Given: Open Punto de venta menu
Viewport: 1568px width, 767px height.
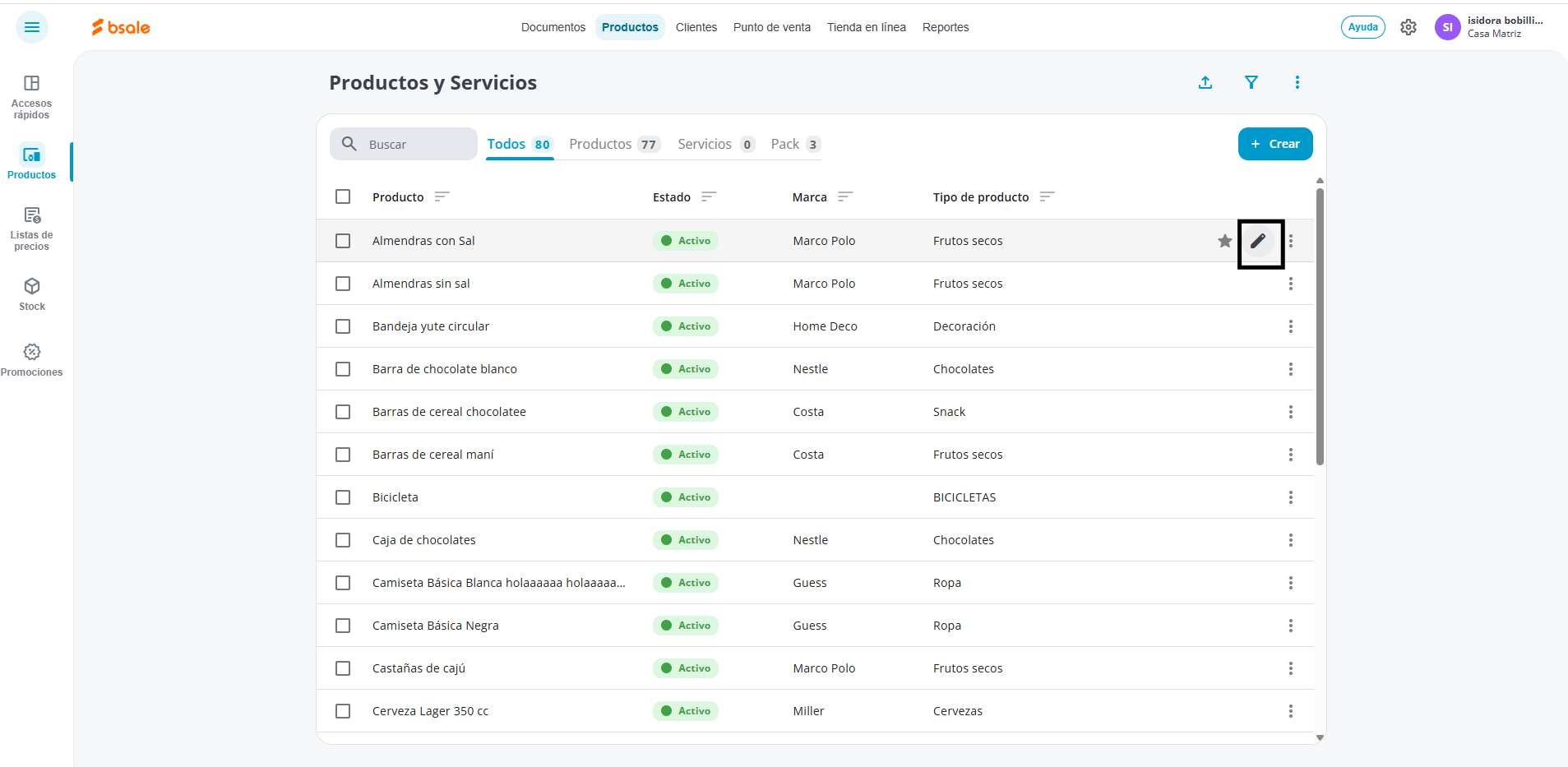Looking at the screenshot, I should (772, 27).
